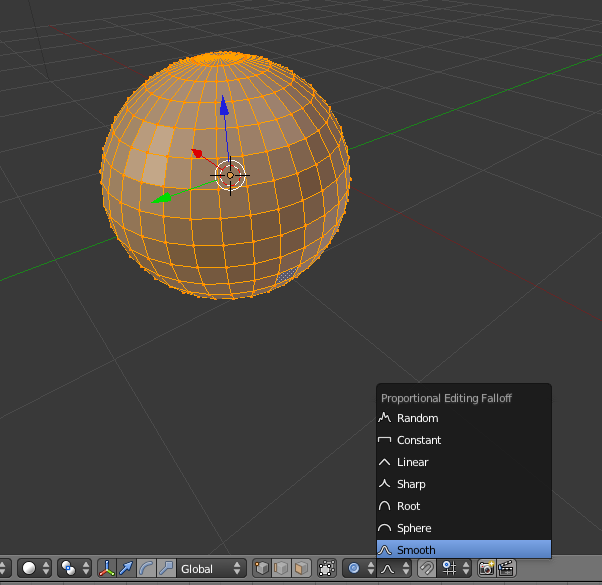Viewport: 602px width, 585px height.
Task: Pick Linear proportional editing falloff
Action: [x=412, y=462]
